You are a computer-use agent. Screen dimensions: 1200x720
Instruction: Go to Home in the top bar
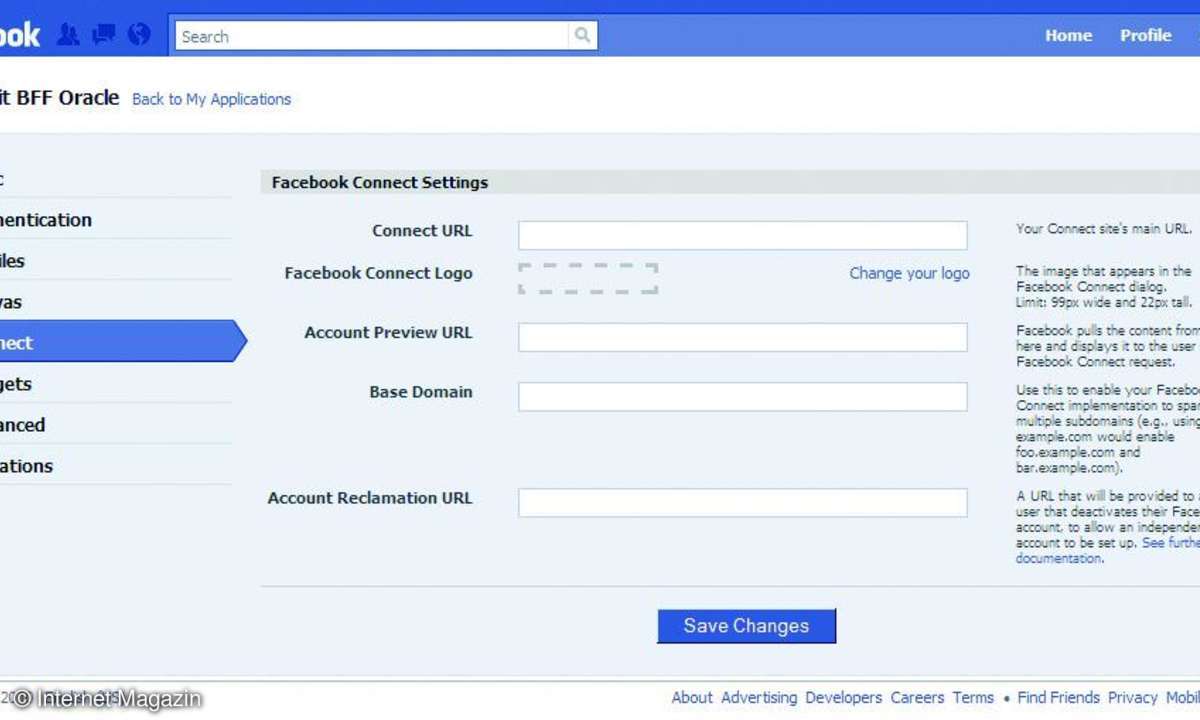[x=1068, y=35]
